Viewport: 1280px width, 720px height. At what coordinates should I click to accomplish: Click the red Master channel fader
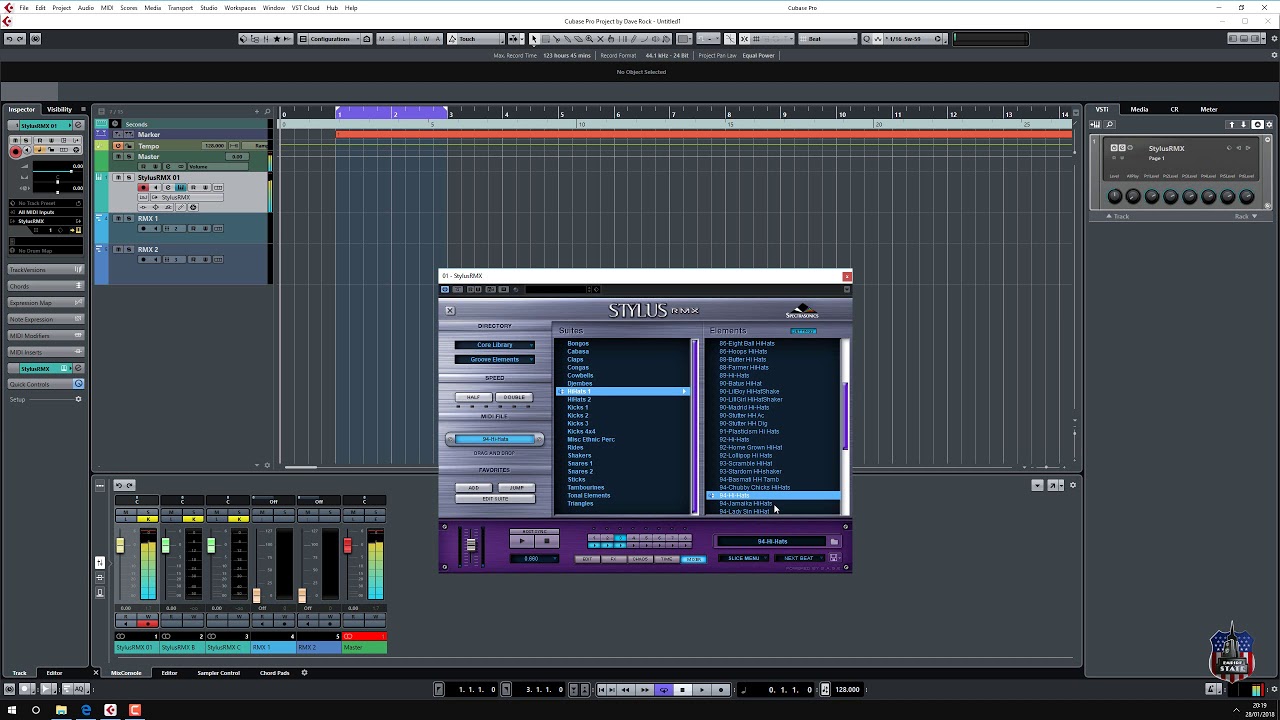pyautogui.click(x=347, y=545)
